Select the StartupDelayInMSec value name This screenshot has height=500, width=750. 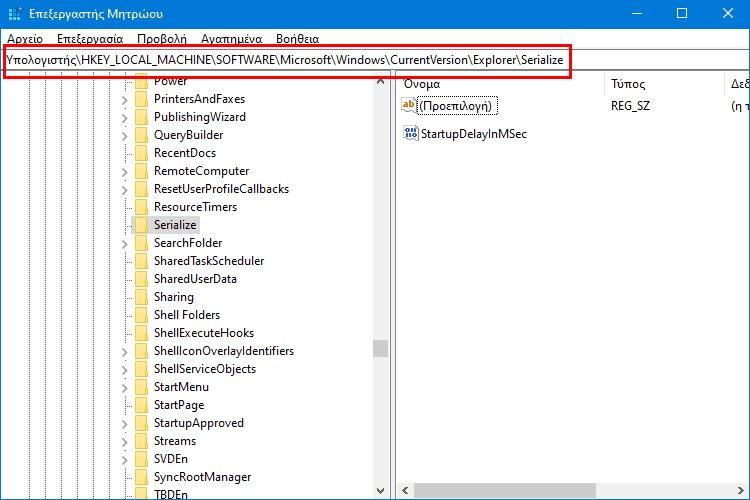[474, 133]
